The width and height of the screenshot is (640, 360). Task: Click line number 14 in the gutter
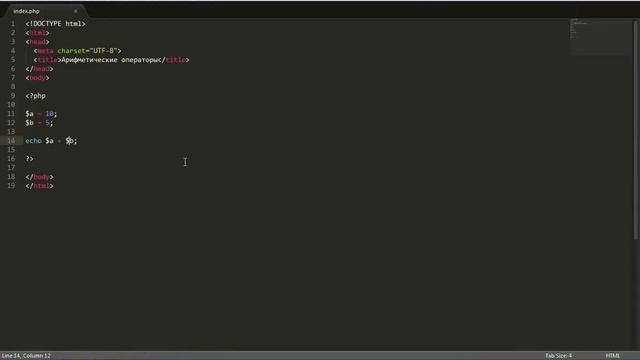11,140
